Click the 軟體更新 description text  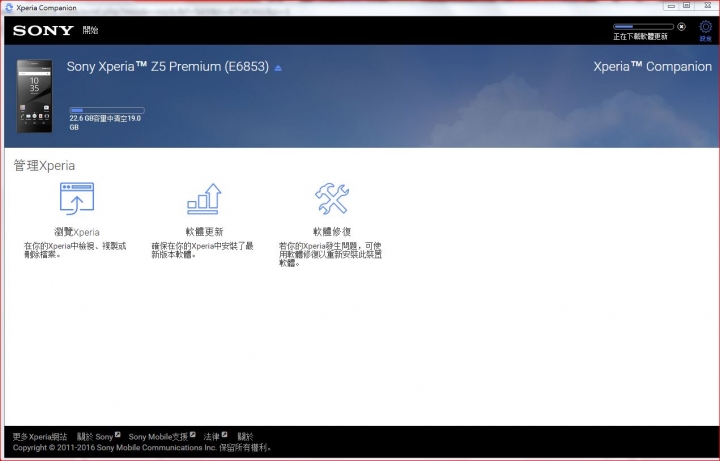click(202, 250)
